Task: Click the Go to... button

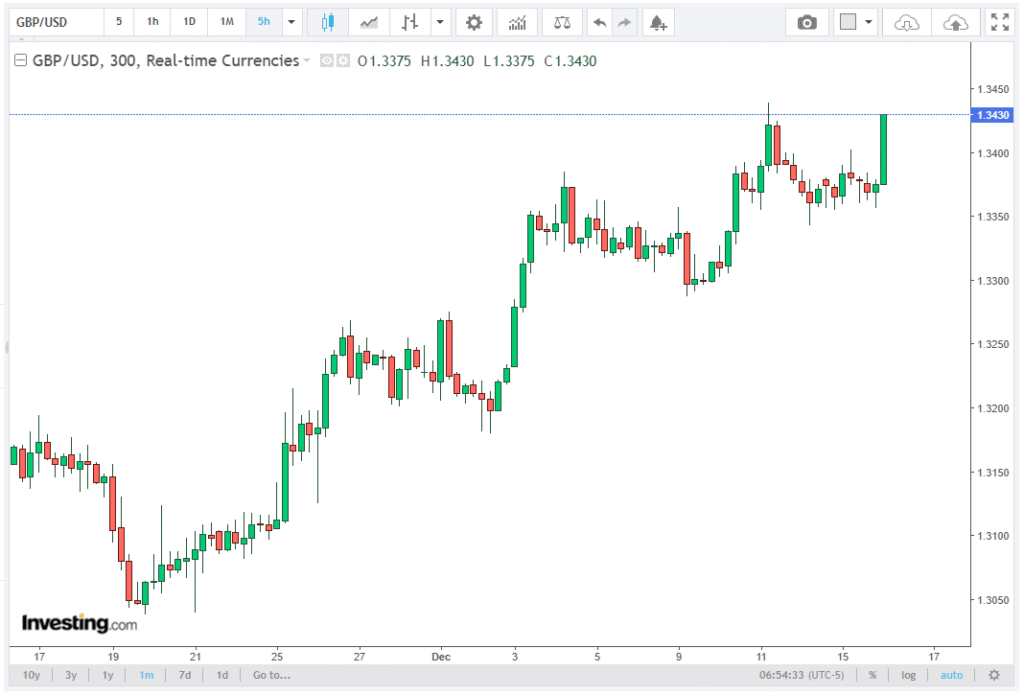Action: pyautogui.click(x=271, y=675)
